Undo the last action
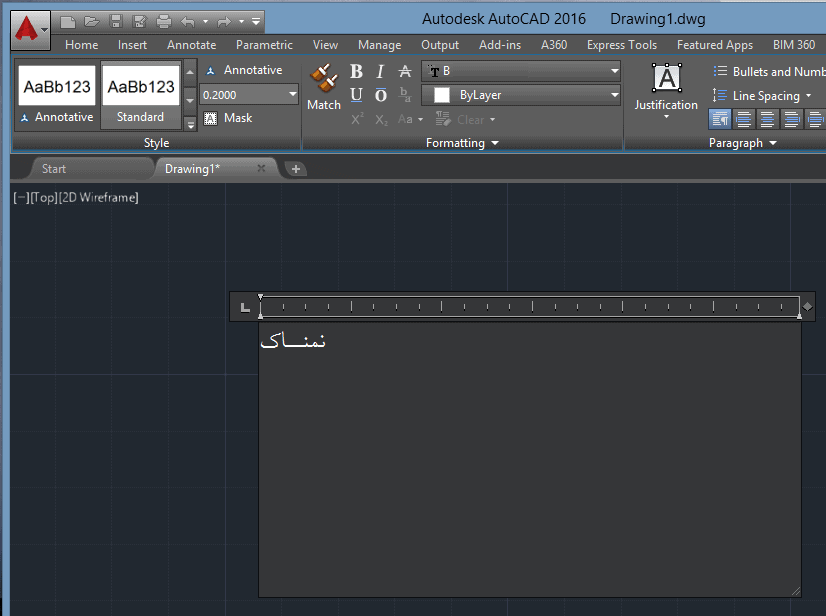826x616 pixels. point(188,22)
